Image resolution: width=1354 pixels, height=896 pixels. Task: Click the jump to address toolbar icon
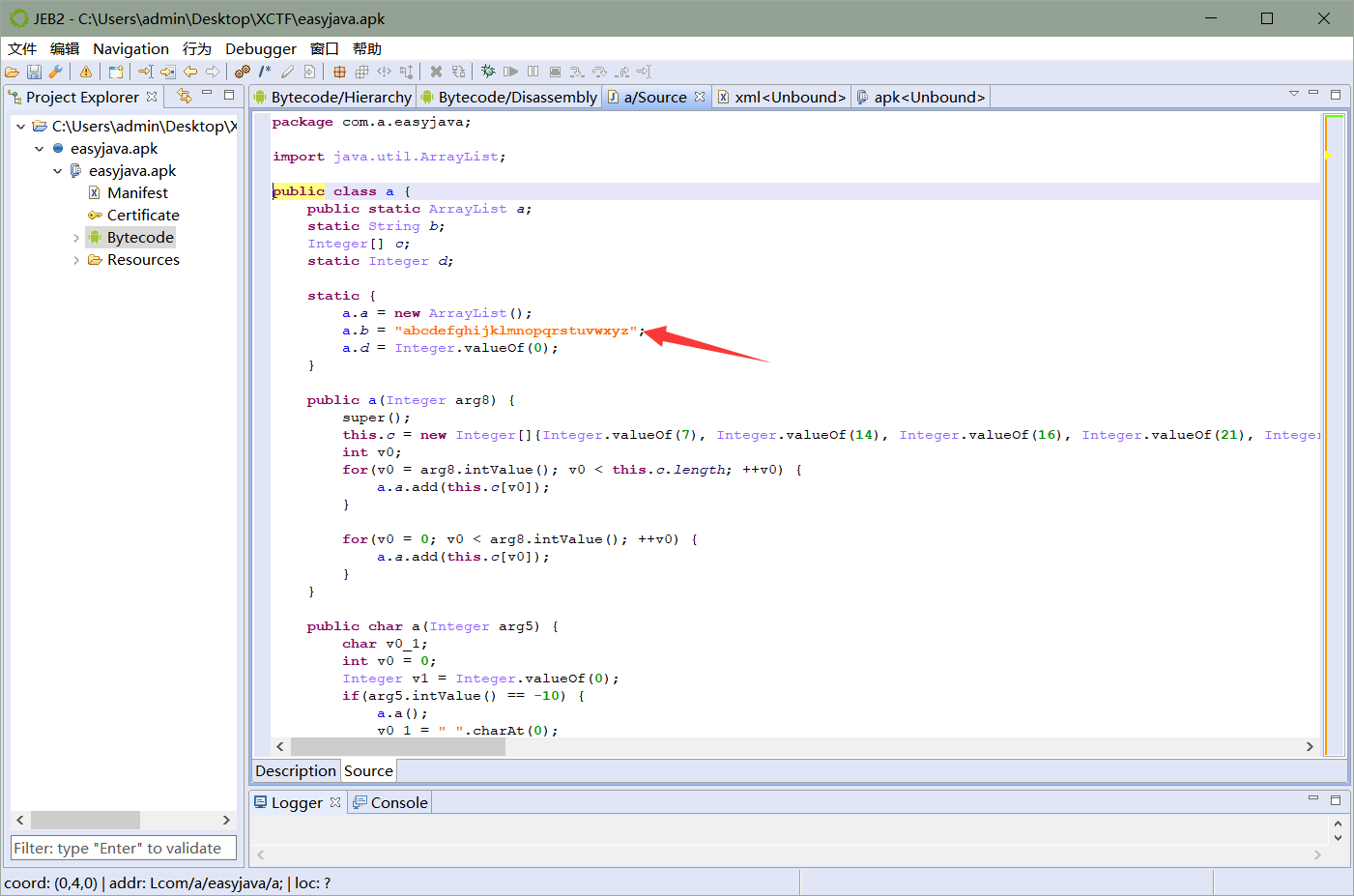[x=145, y=72]
